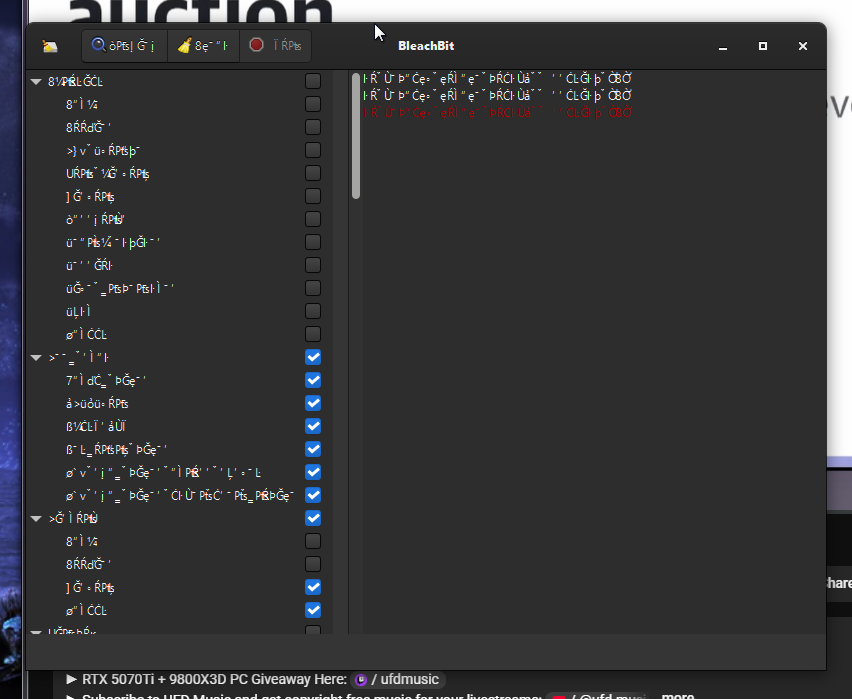Select the first group's header row label

click(x=76, y=82)
